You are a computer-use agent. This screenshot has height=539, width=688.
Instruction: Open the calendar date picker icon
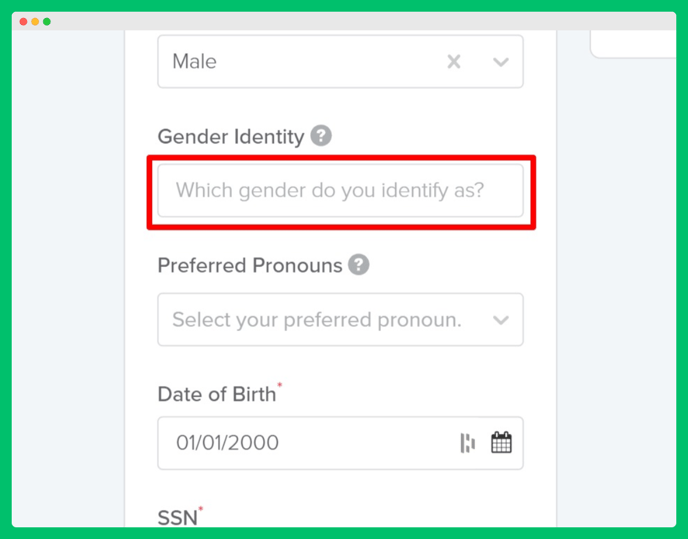click(501, 442)
